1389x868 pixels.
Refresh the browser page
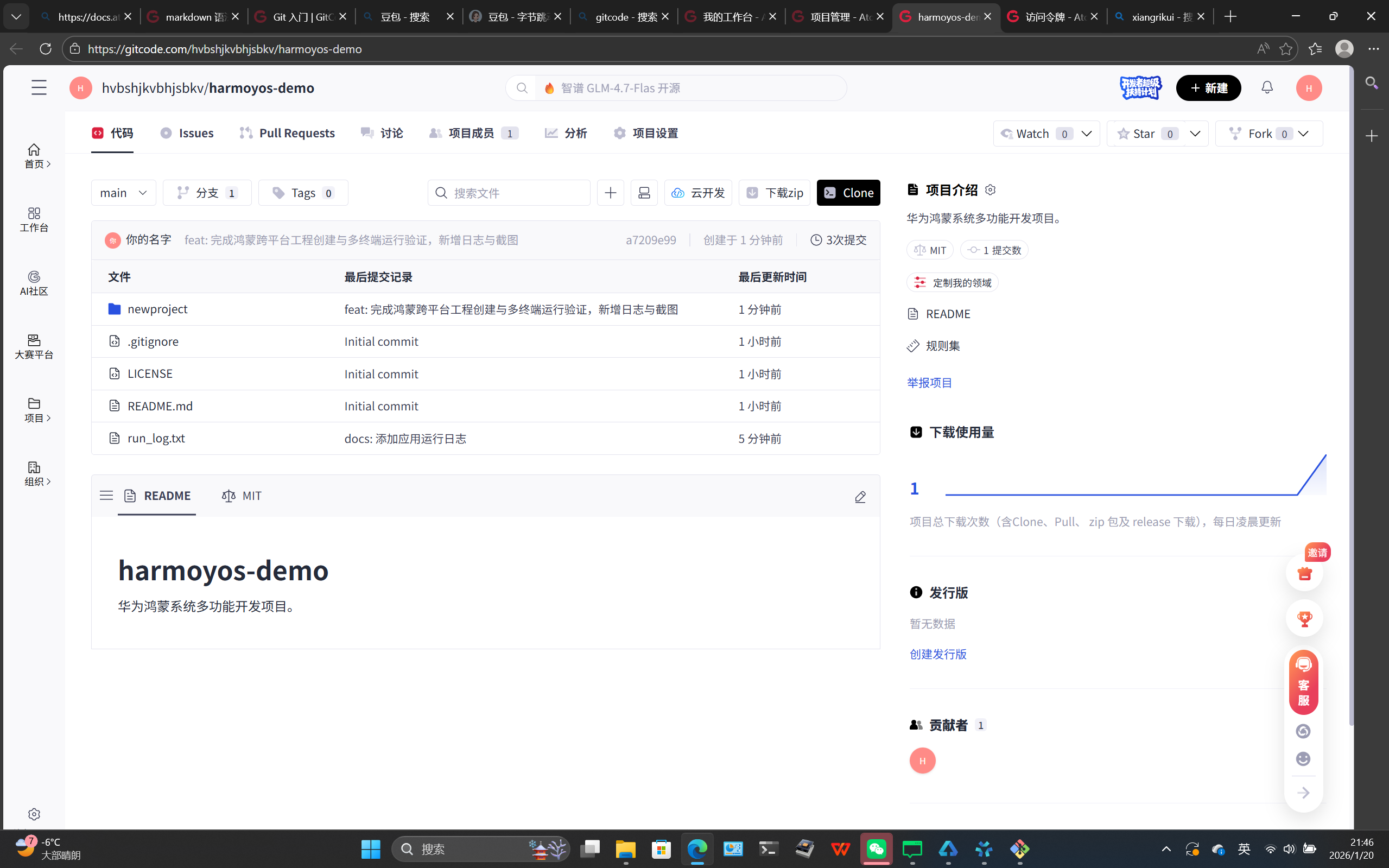tap(46, 49)
